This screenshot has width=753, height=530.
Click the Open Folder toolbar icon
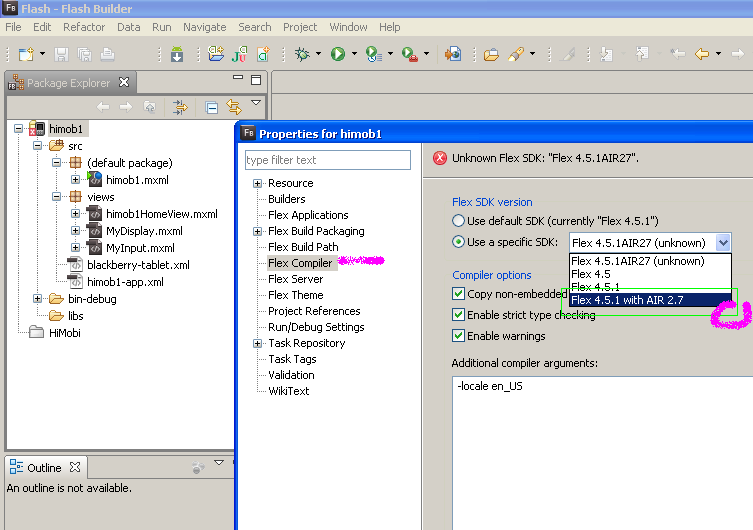pyautogui.click(x=491, y=54)
